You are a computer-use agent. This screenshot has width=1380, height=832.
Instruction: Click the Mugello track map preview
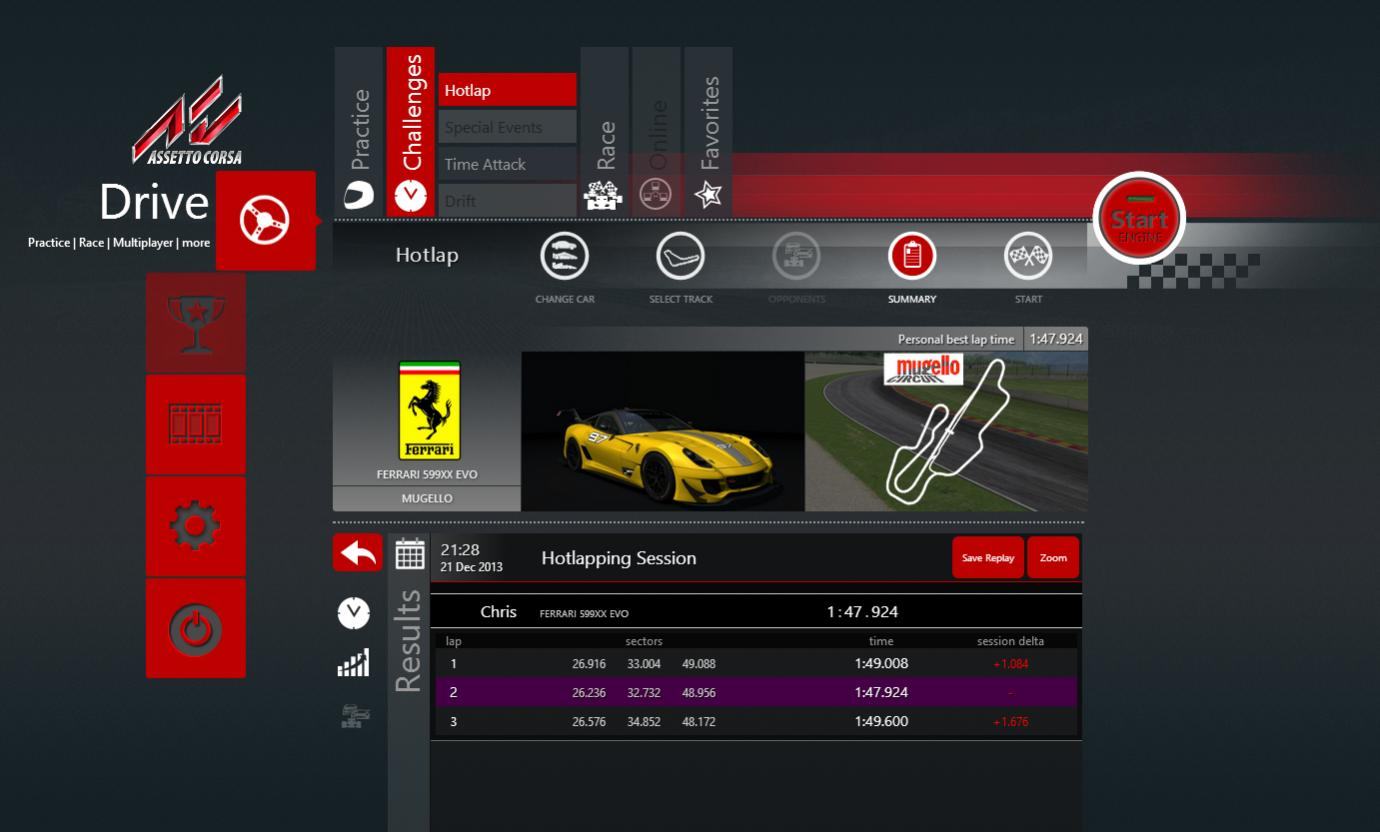pos(946,431)
